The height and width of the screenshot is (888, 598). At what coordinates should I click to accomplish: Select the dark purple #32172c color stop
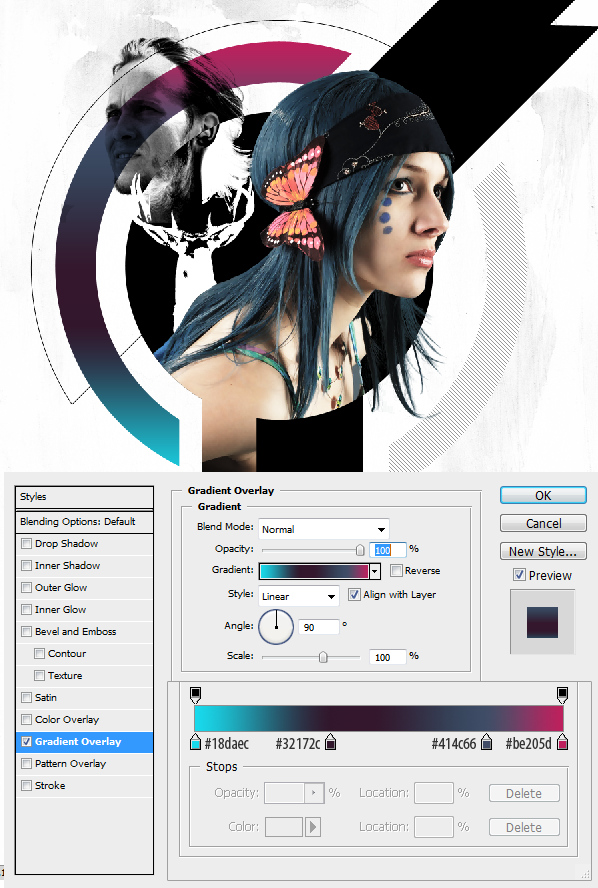[x=331, y=742]
